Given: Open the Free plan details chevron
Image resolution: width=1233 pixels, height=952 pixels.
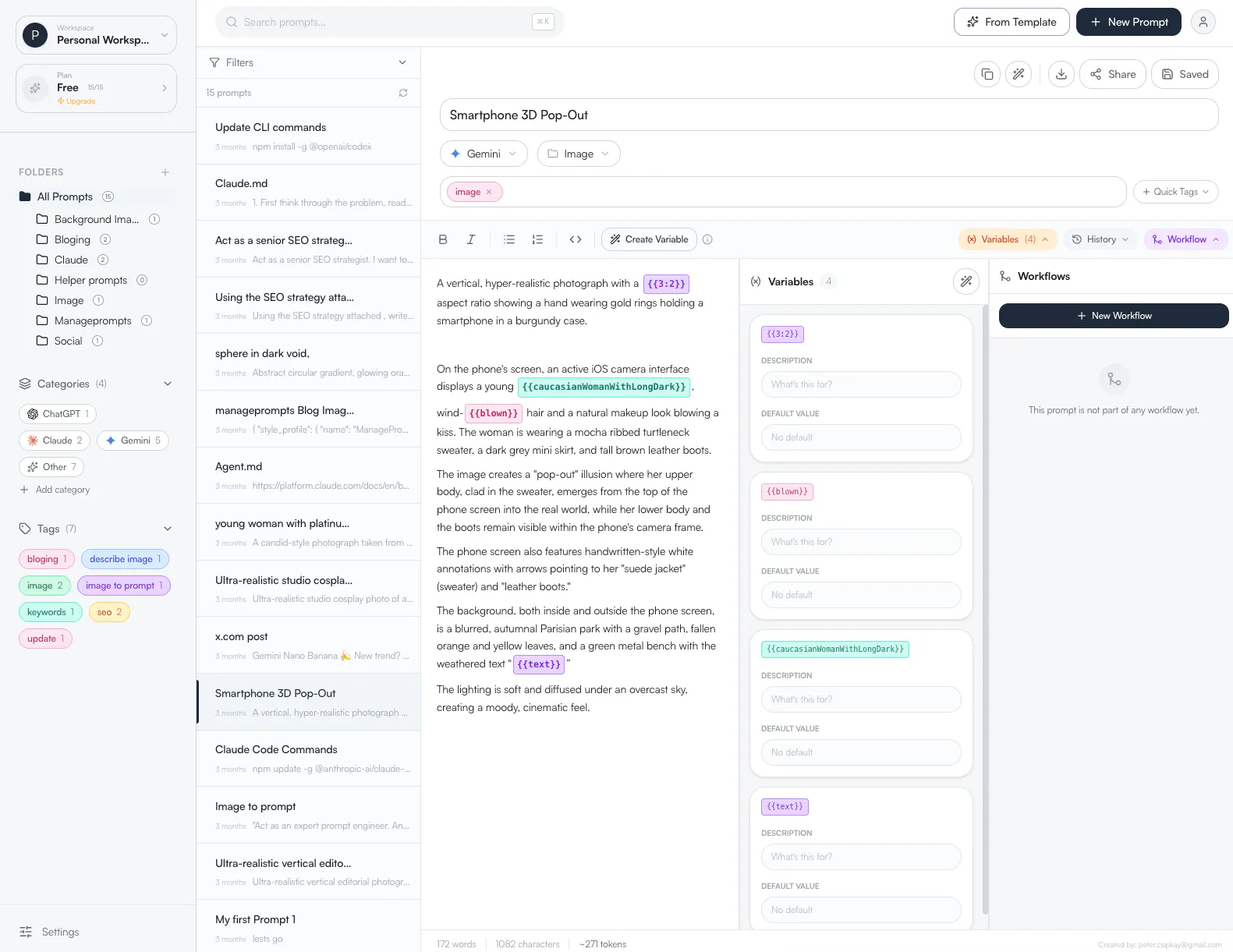Looking at the screenshot, I should click(x=164, y=88).
